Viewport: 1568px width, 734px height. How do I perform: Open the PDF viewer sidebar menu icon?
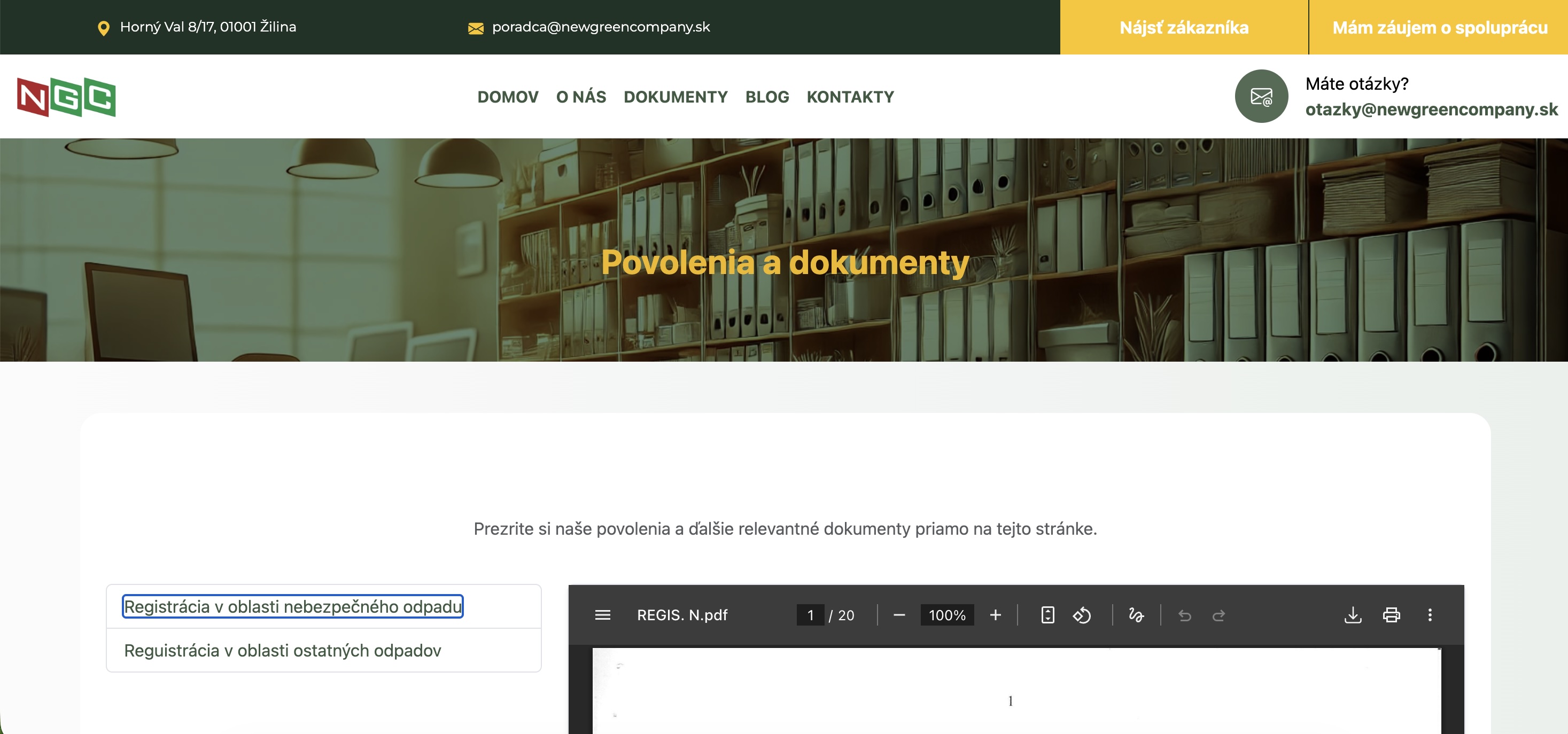(602, 615)
